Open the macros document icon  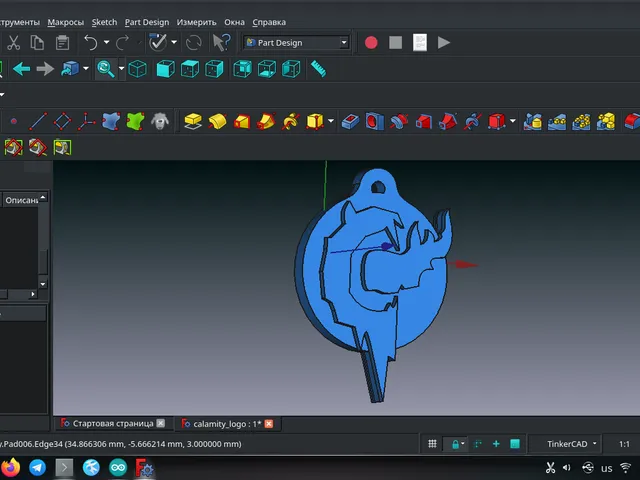click(x=420, y=42)
